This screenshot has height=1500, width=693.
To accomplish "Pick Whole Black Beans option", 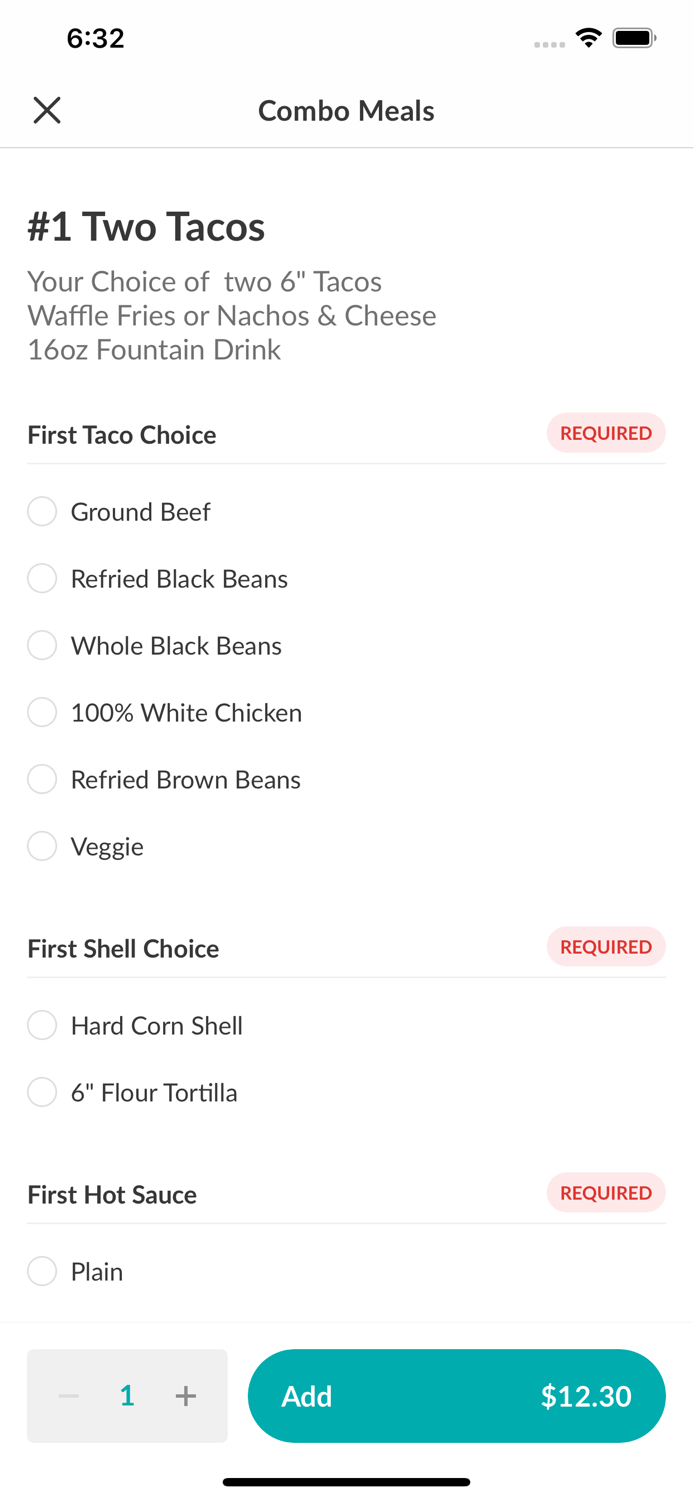I will click(42, 646).
